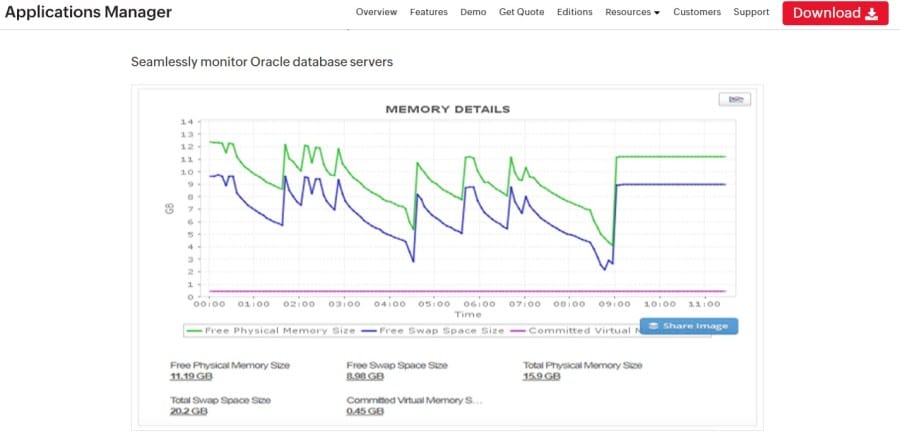Image resolution: width=900 pixels, height=439 pixels.
Task: Click the MEMORY DETAILS chart title
Action: tap(448, 109)
